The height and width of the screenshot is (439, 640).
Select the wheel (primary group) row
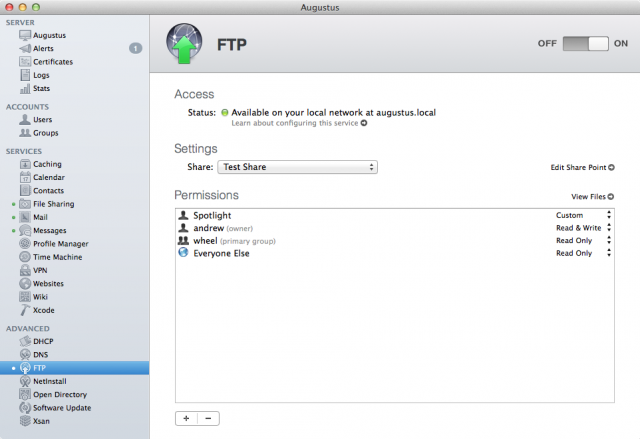395,240
